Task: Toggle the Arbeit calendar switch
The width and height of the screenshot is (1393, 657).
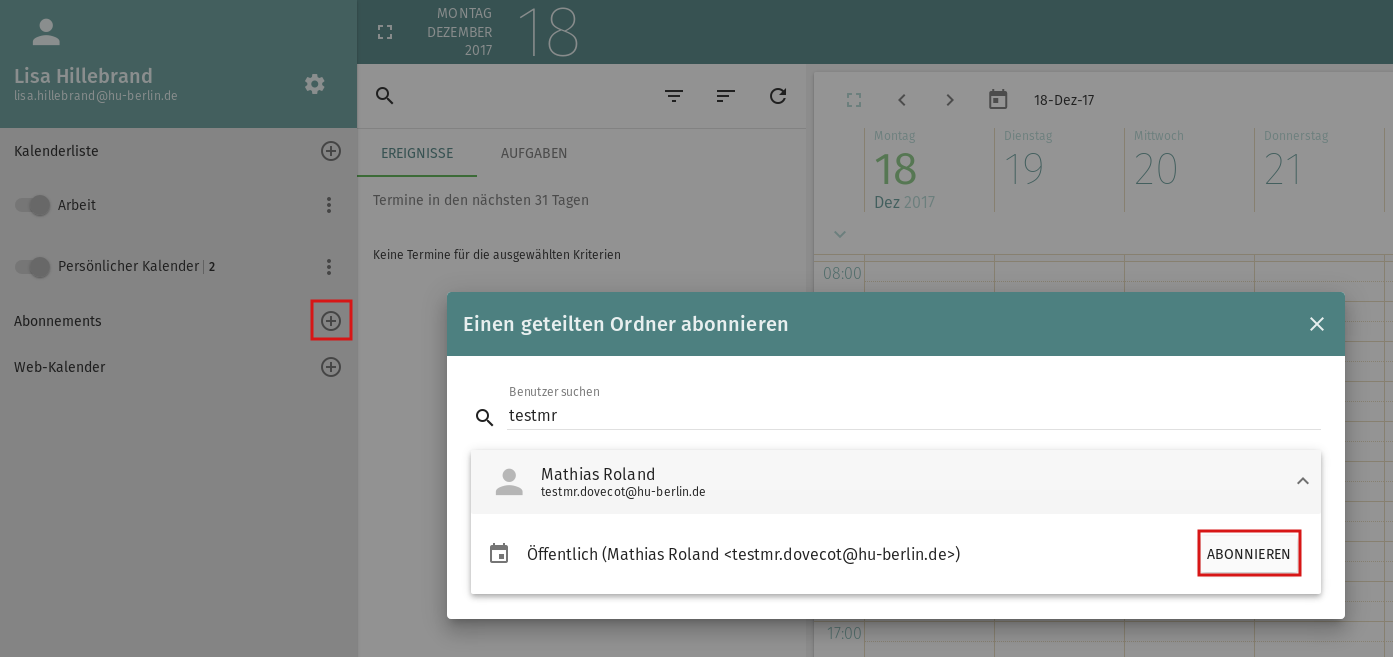Action: tap(33, 206)
